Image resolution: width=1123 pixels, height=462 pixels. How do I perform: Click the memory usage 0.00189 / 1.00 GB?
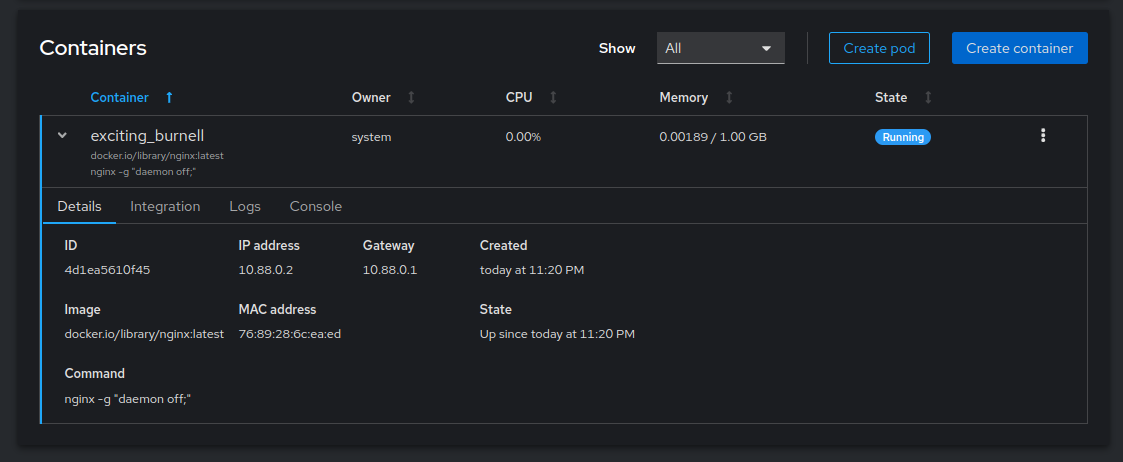point(713,137)
